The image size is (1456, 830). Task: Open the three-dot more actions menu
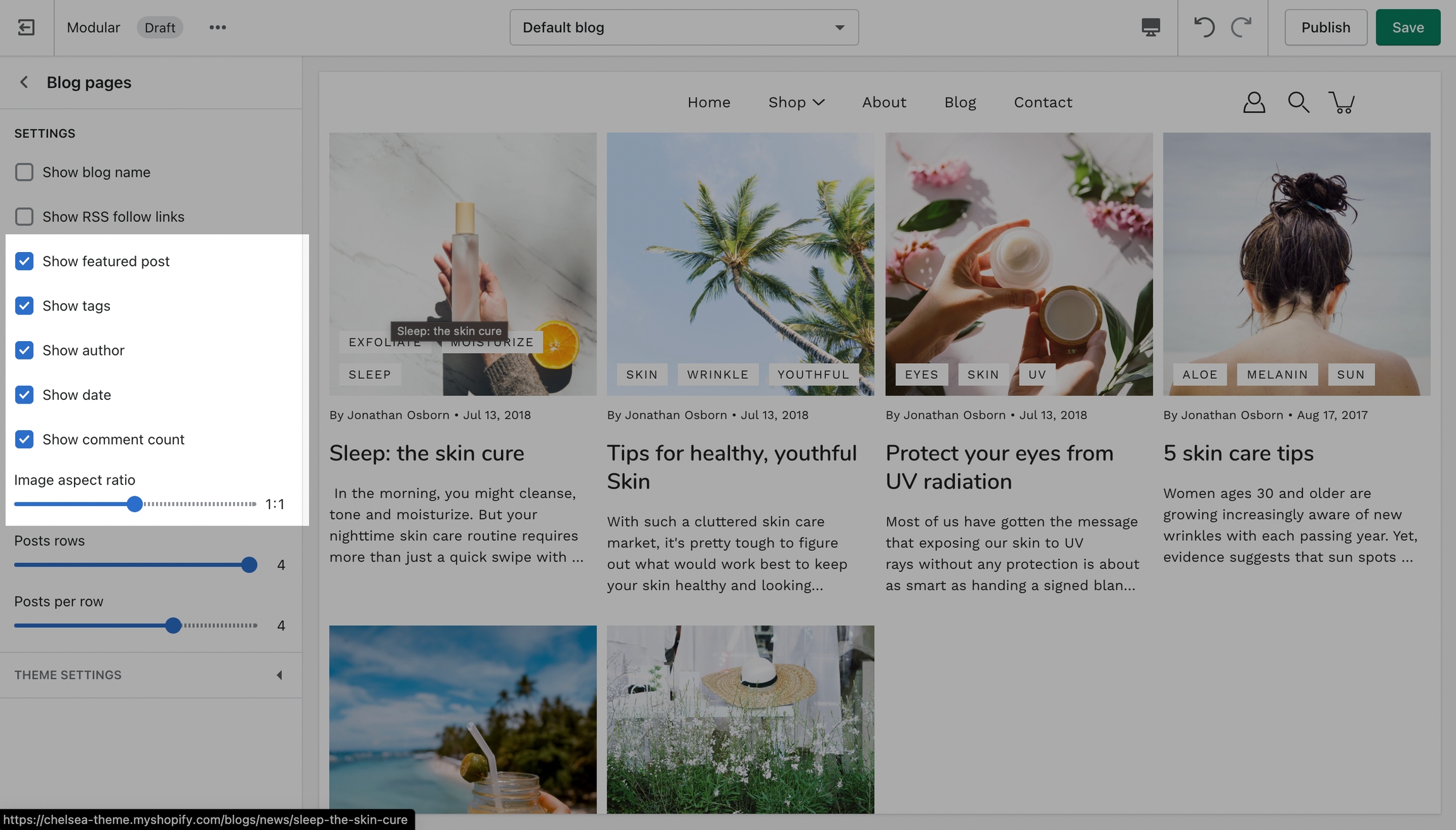point(217,27)
